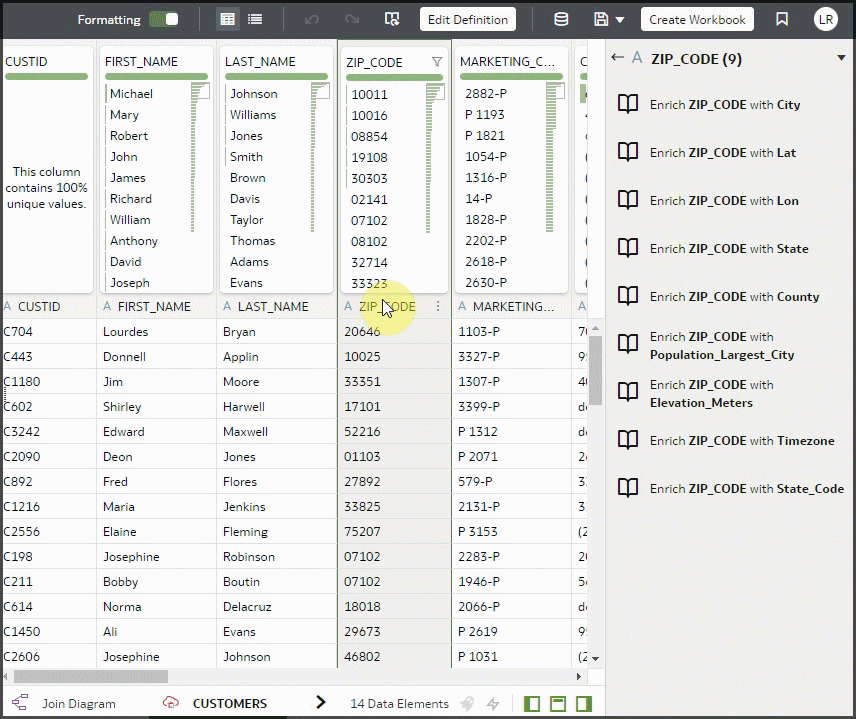
Task: Select Enrich ZIP_CODE with Elevation_Meters
Action: pyautogui.click(x=711, y=394)
